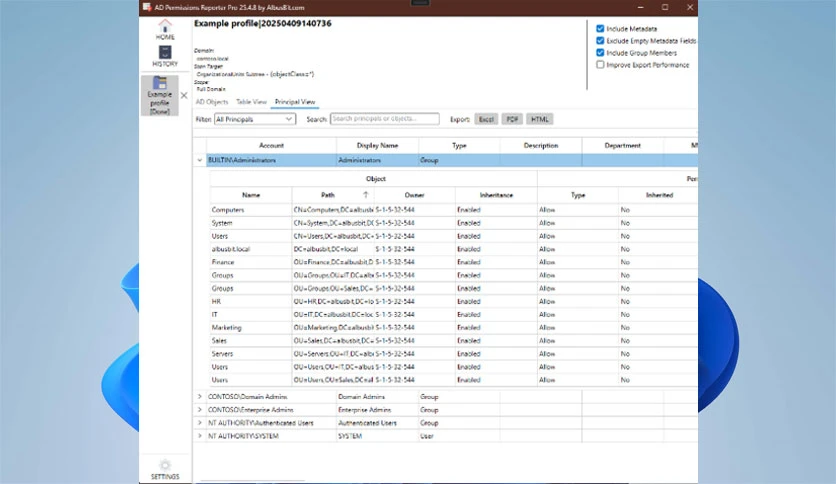Select the IT object row

pos(454,314)
